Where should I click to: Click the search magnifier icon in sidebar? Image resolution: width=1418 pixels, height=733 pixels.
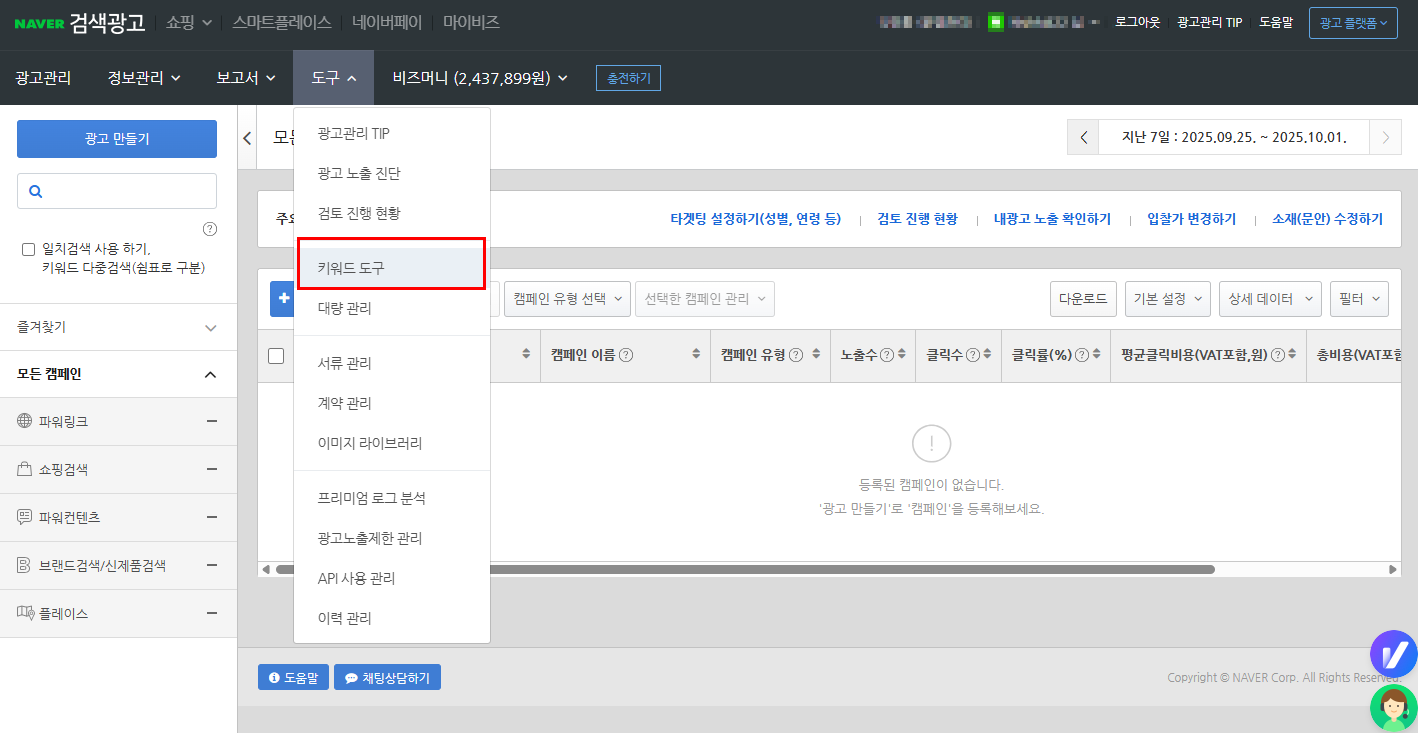[35, 191]
